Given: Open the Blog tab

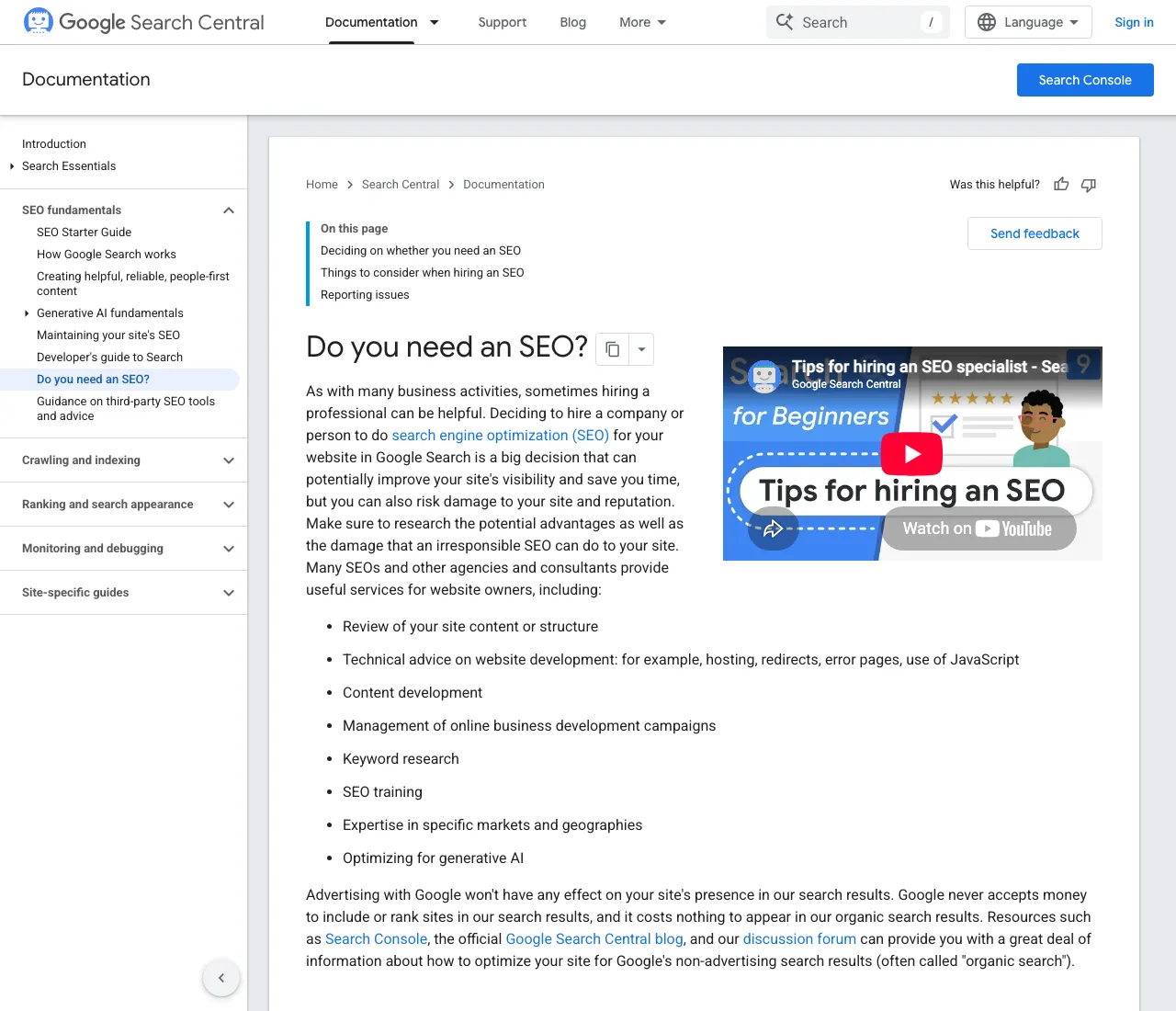Looking at the screenshot, I should pyautogui.click(x=572, y=22).
